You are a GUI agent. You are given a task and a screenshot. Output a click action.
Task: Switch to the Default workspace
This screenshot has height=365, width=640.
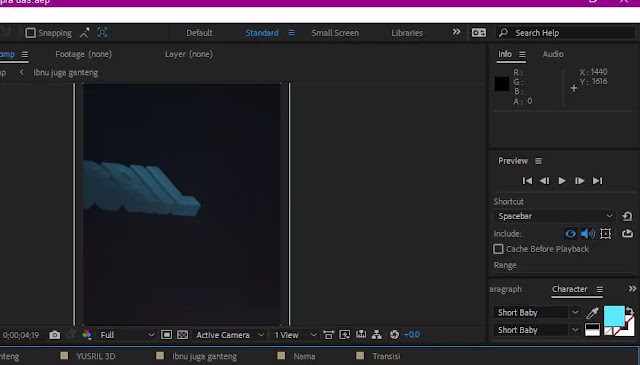tap(199, 33)
